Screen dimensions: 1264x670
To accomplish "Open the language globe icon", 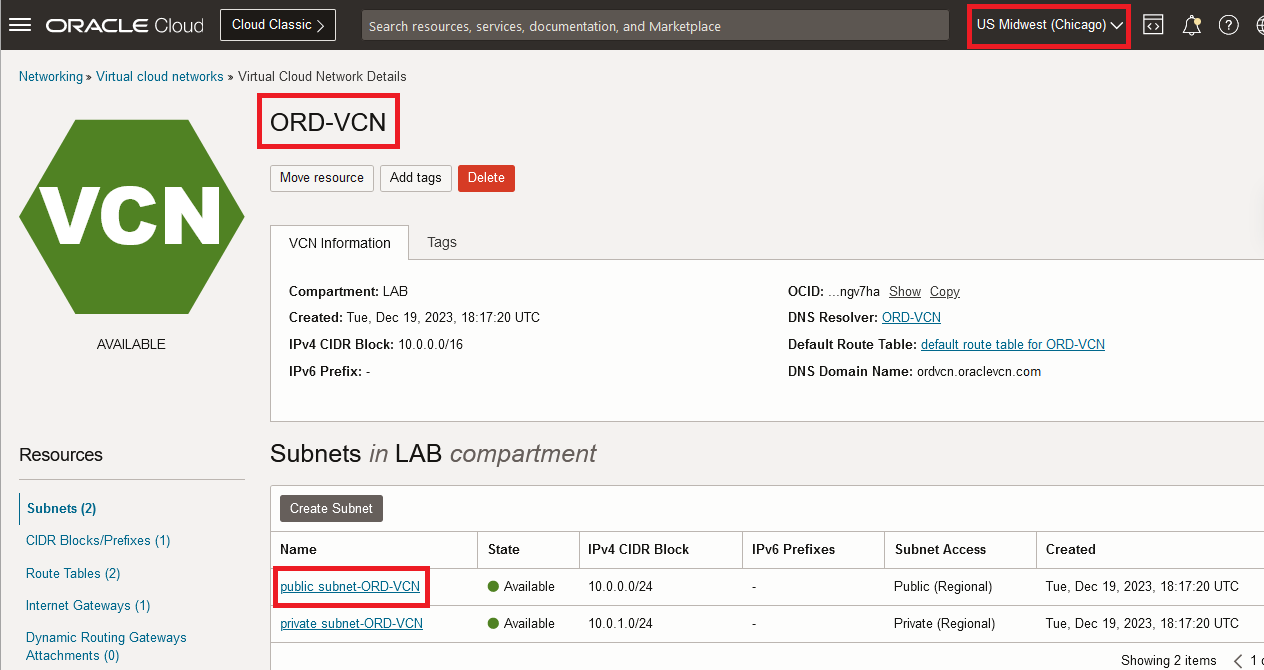I will 1260,25.
